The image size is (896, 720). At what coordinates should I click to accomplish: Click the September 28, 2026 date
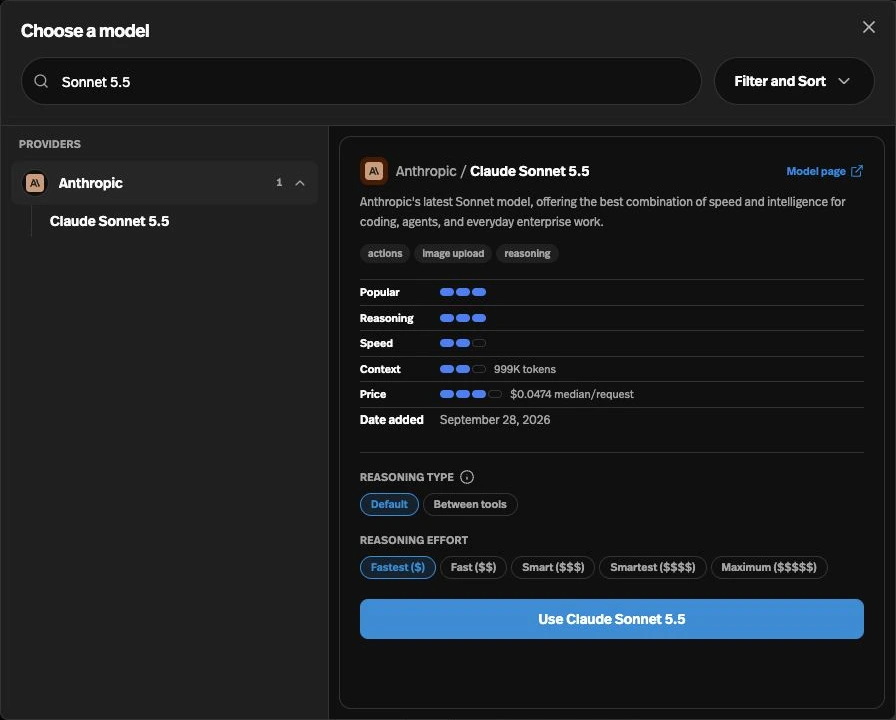click(x=495, y=420)
